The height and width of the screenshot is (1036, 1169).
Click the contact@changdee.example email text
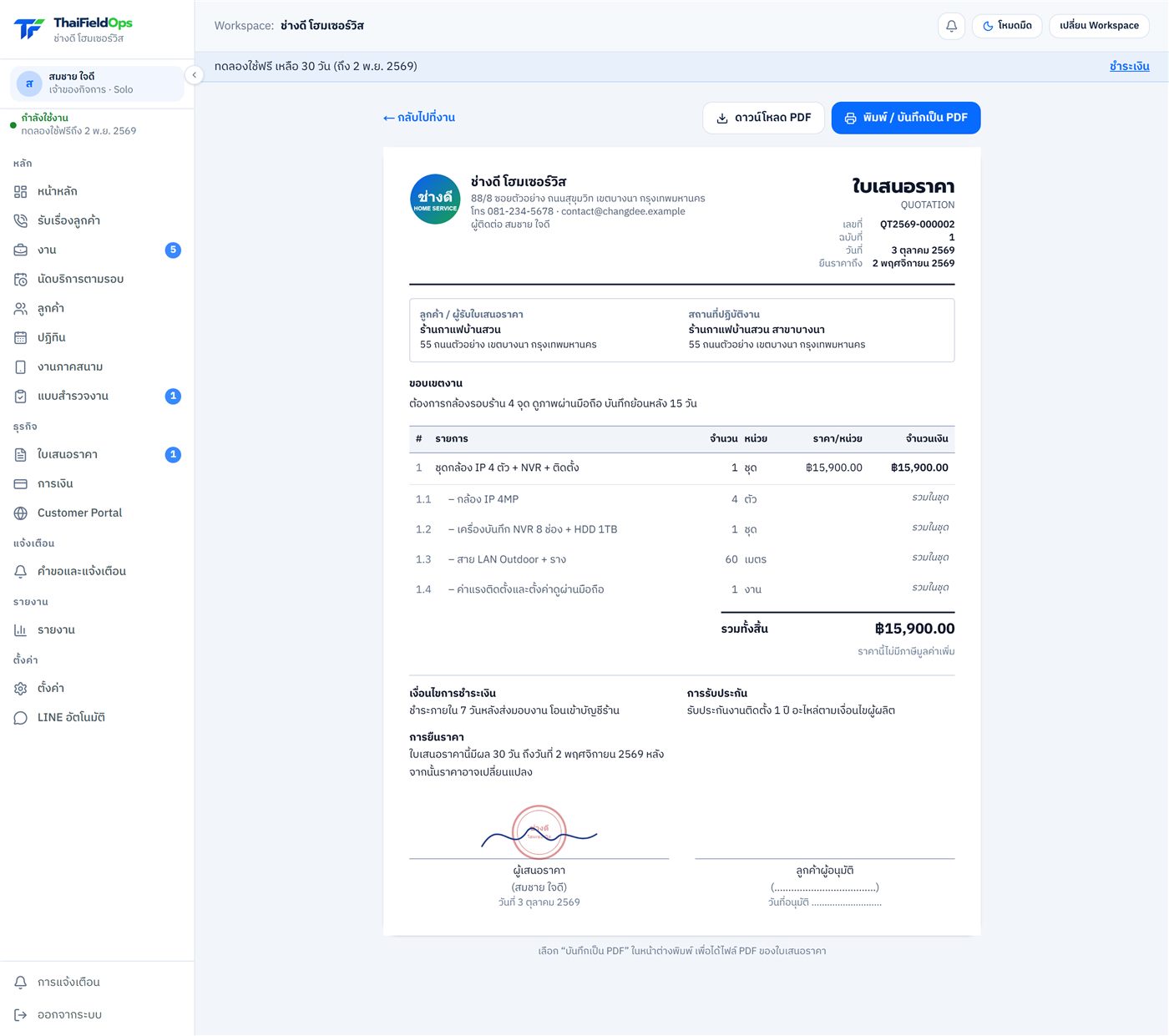(x=623, y=211)
